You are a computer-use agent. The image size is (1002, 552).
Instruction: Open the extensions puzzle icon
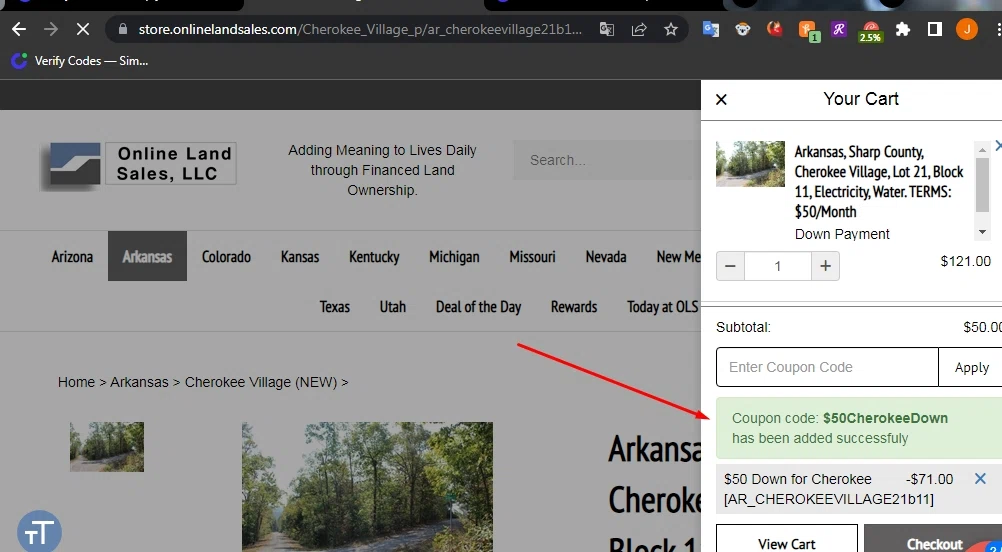point(902,29)
